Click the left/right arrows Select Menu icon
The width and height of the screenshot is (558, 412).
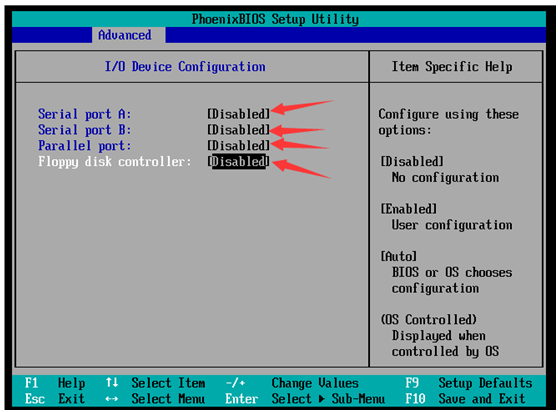(x=112, y=399)
